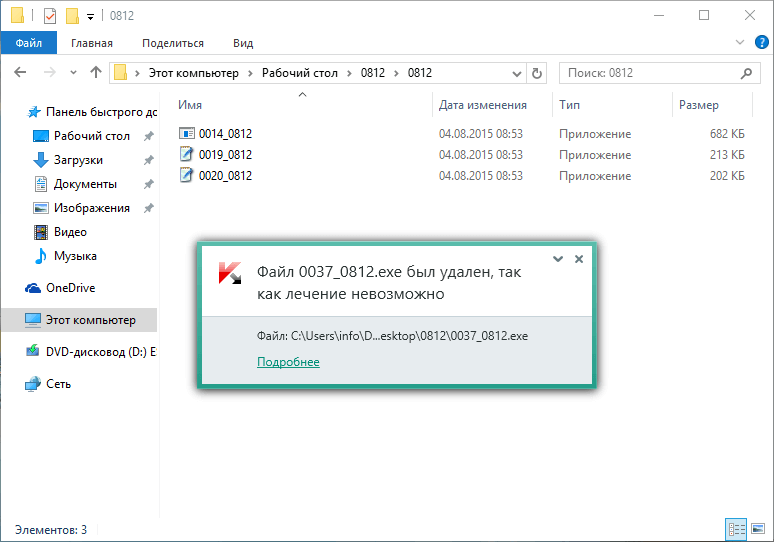Viewport: 774px width, 542px height.
Task: Select Панель быстрого доступа in navigation pane
Action: pos(91,112)
